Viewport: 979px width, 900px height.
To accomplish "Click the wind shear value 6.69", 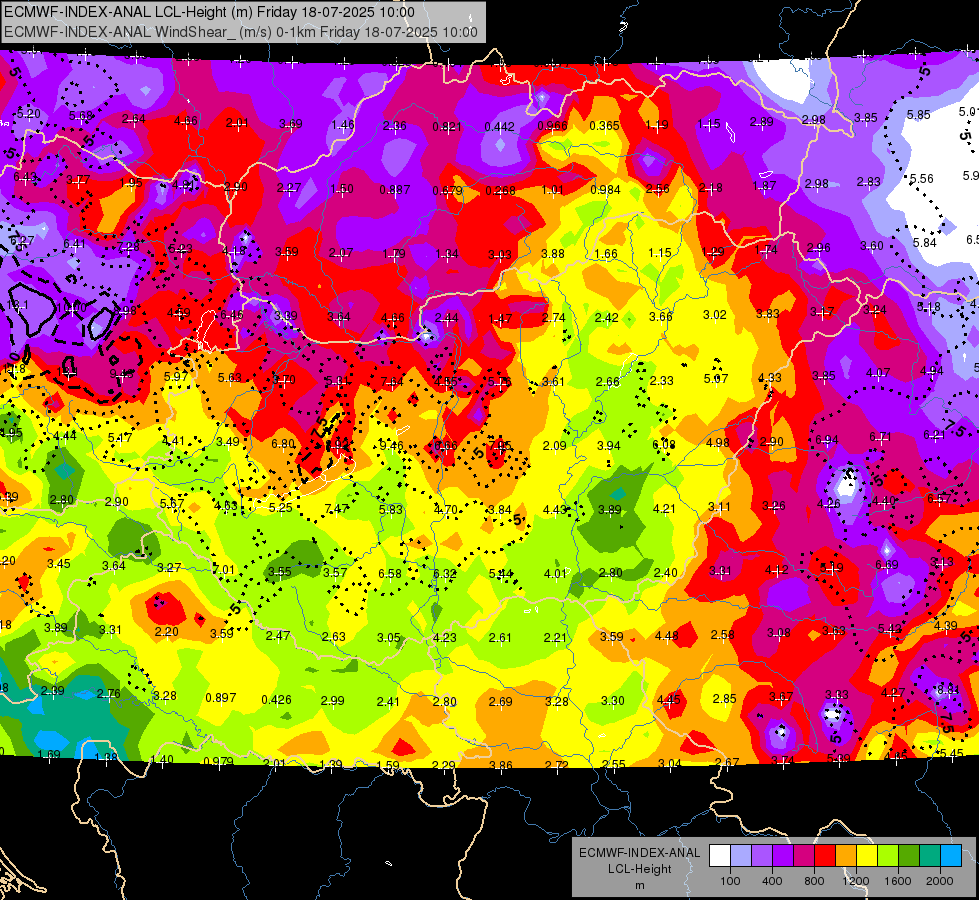I will (x=887, y=565).
